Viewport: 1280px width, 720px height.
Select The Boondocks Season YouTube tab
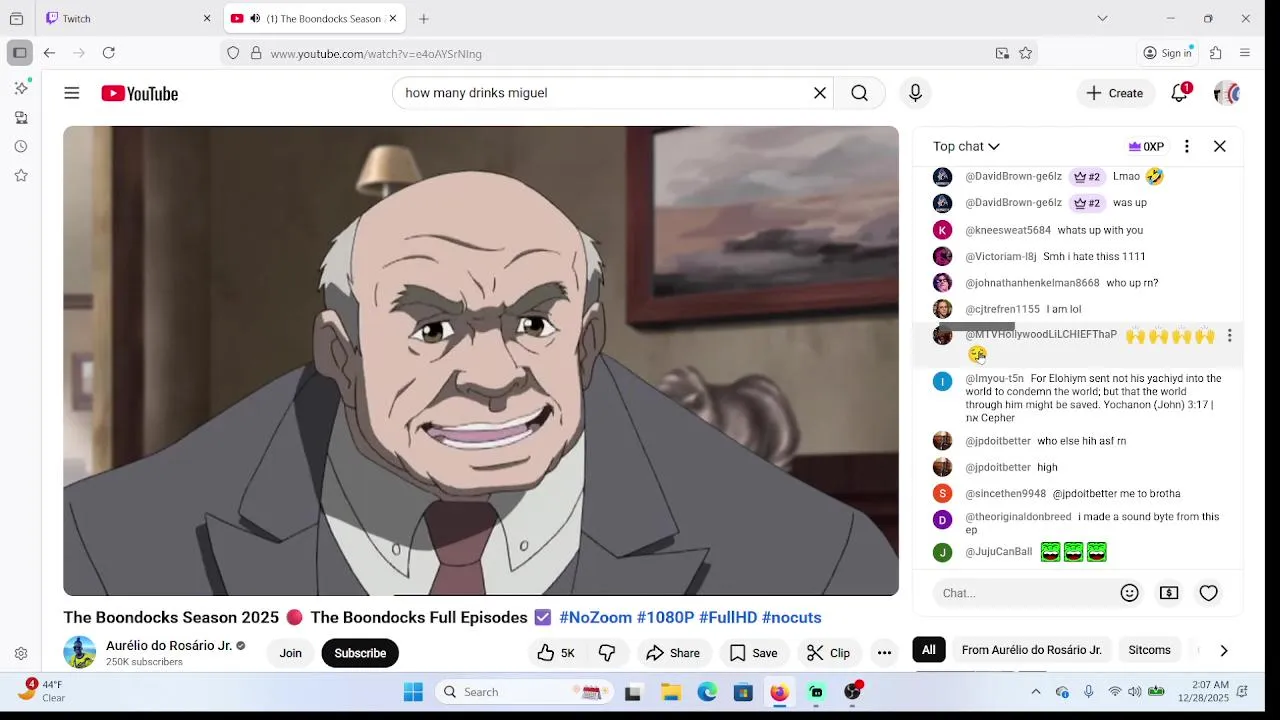coord(314,18)
